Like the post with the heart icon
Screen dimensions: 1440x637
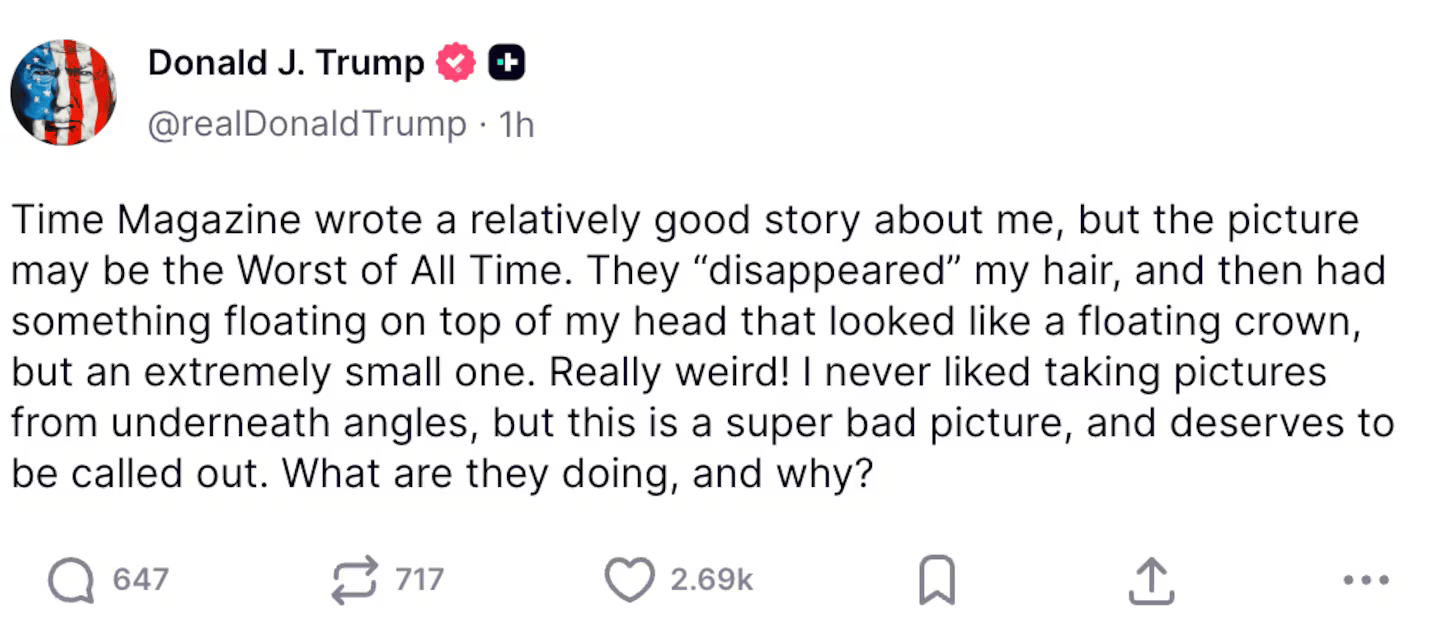pyautogui.click(x=630, y=581)
